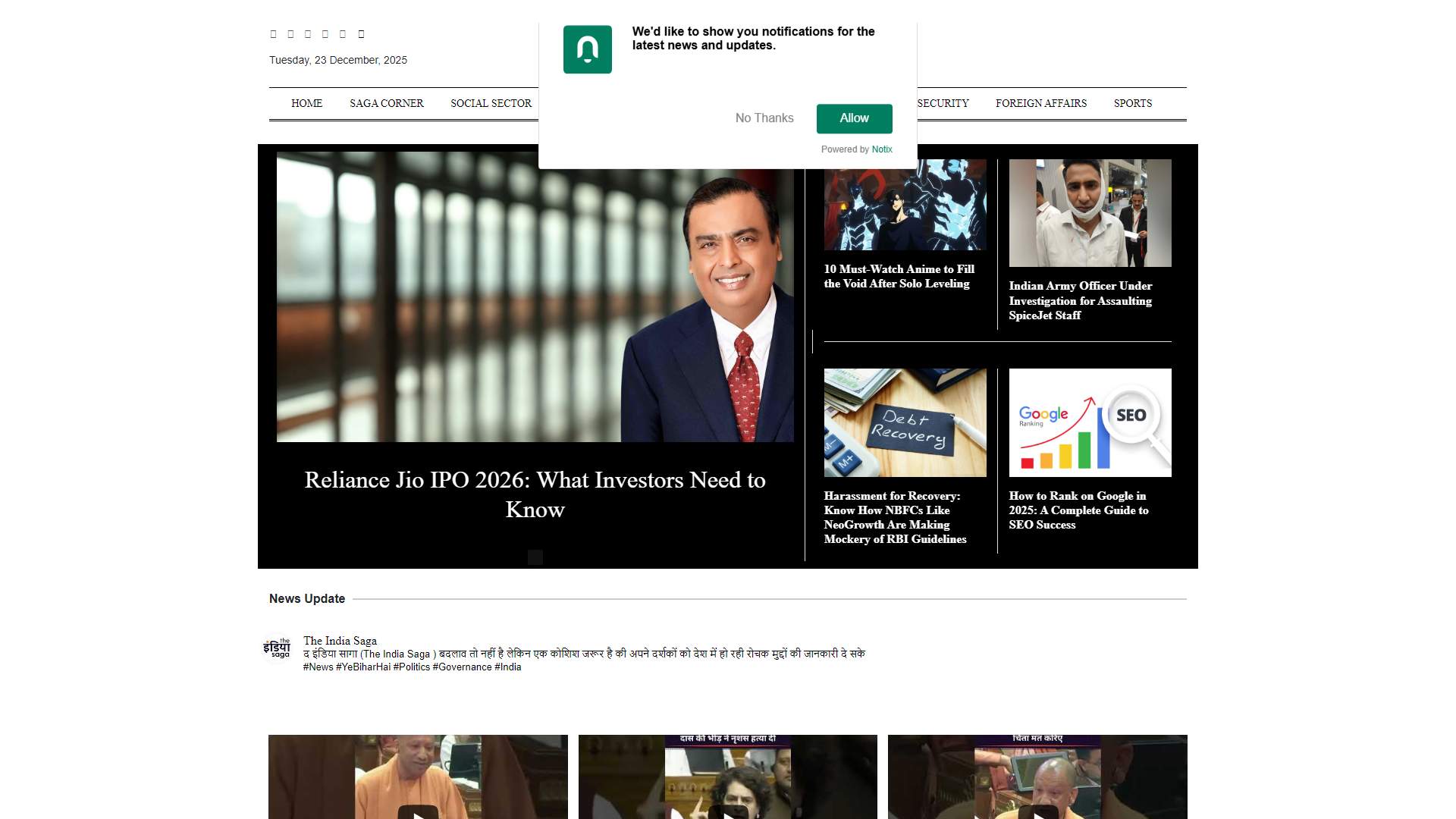Click the green Notix bell logo
This screenshot has height=819, width=1456.
586,50
